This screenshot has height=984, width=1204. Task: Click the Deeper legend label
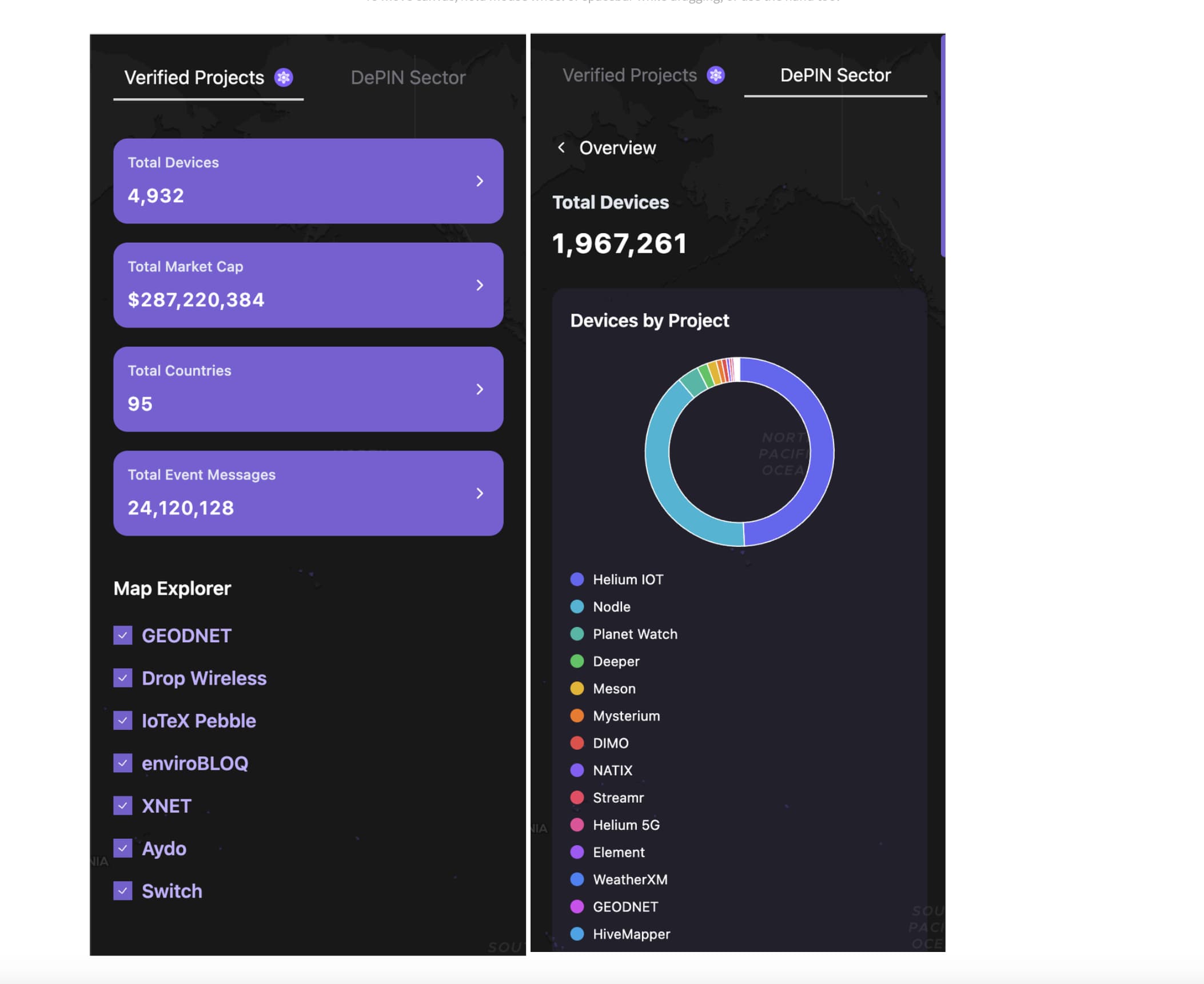[616, 662]
